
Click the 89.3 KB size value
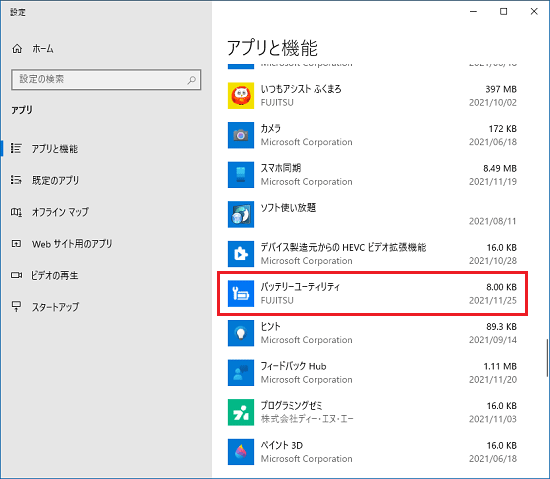(x=501, y=327)
